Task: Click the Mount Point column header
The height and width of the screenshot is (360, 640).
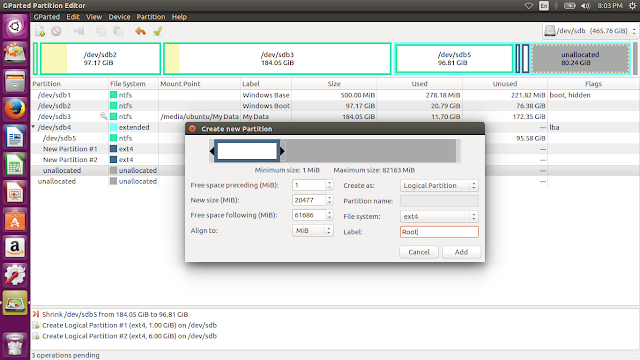Action: click(x=199, y=84)
